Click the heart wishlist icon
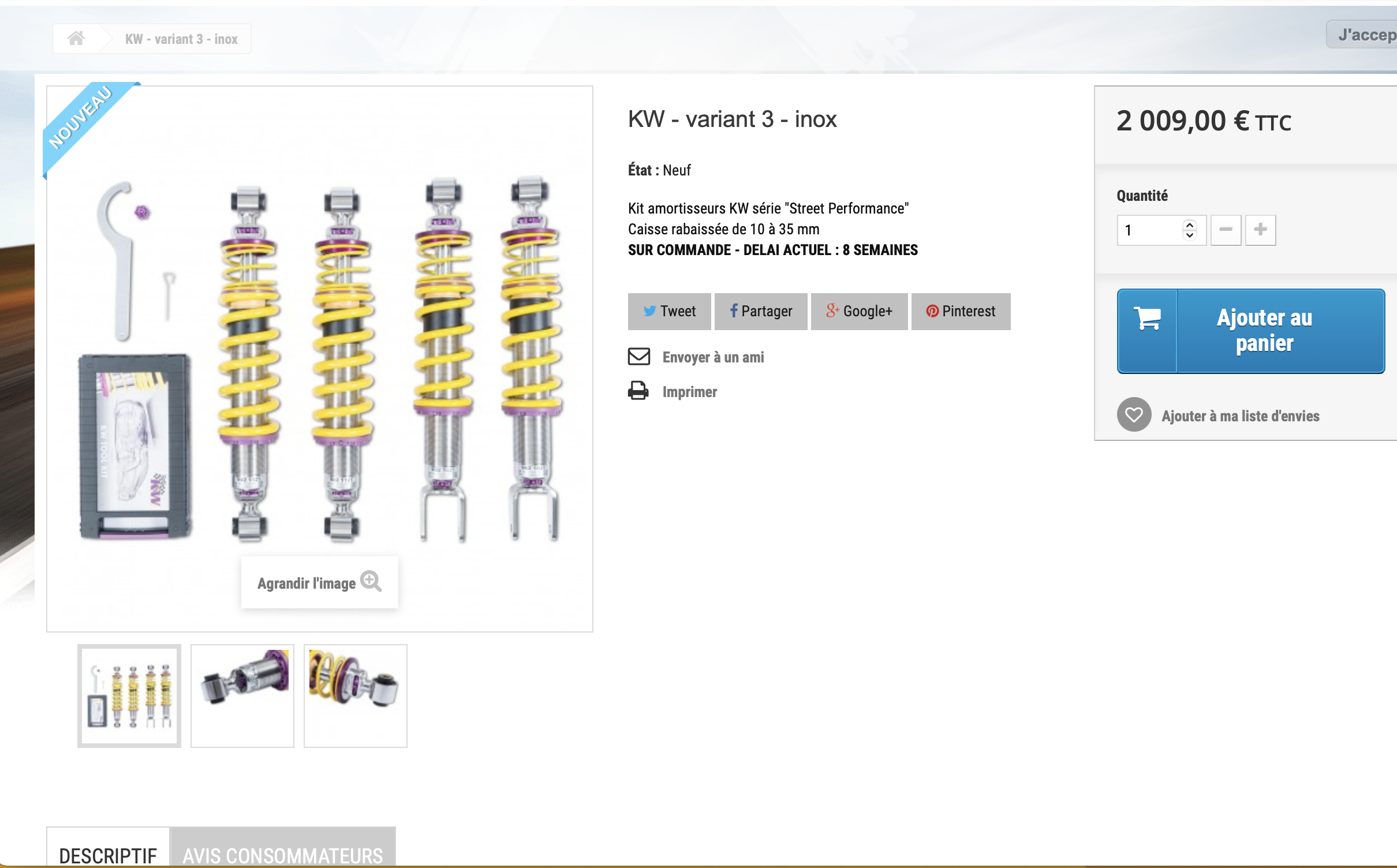Screen dimensions: 1397x868 [x=1134, y=414]
